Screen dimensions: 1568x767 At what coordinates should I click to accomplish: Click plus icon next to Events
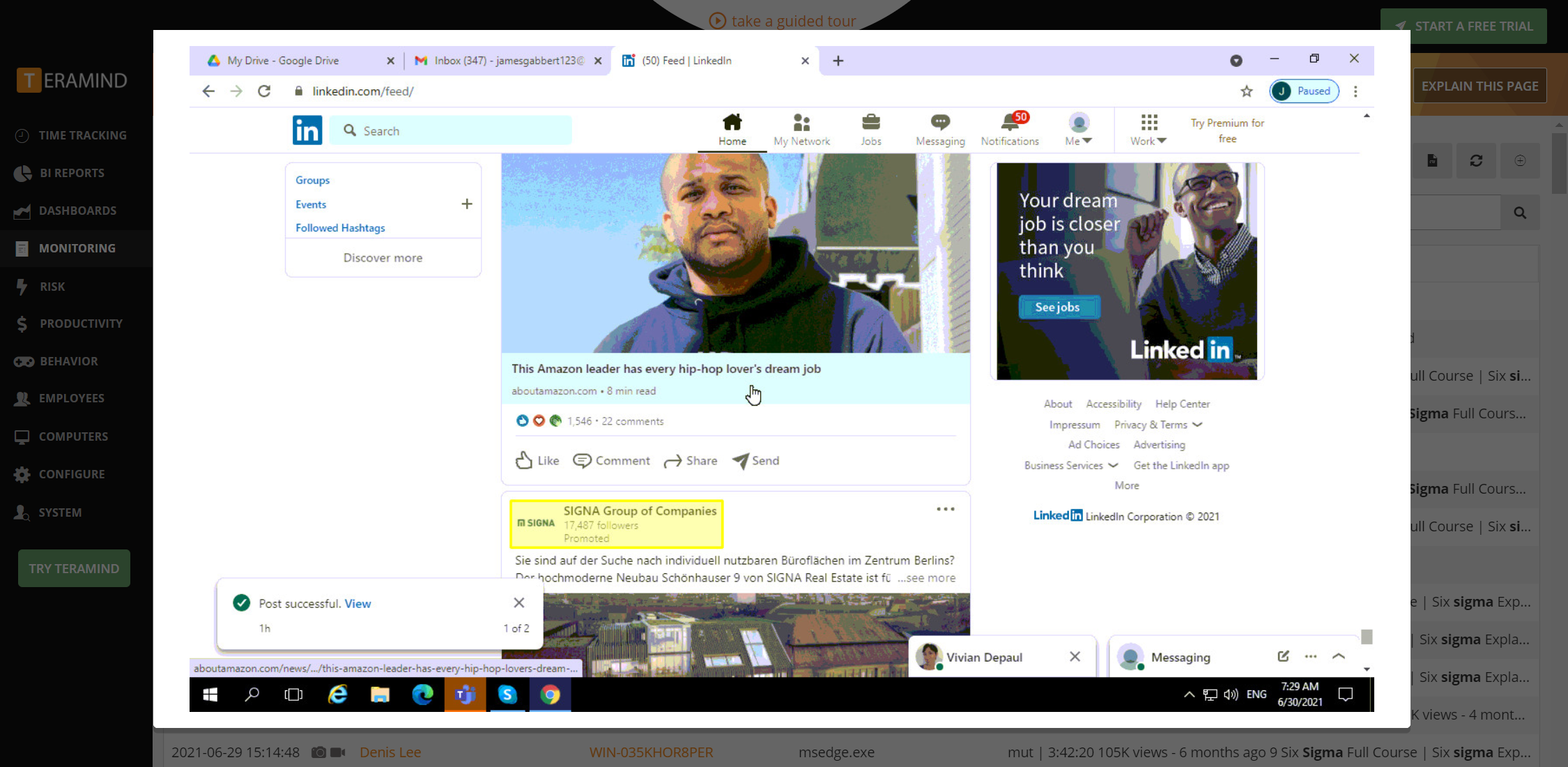(x=467, y=204)
